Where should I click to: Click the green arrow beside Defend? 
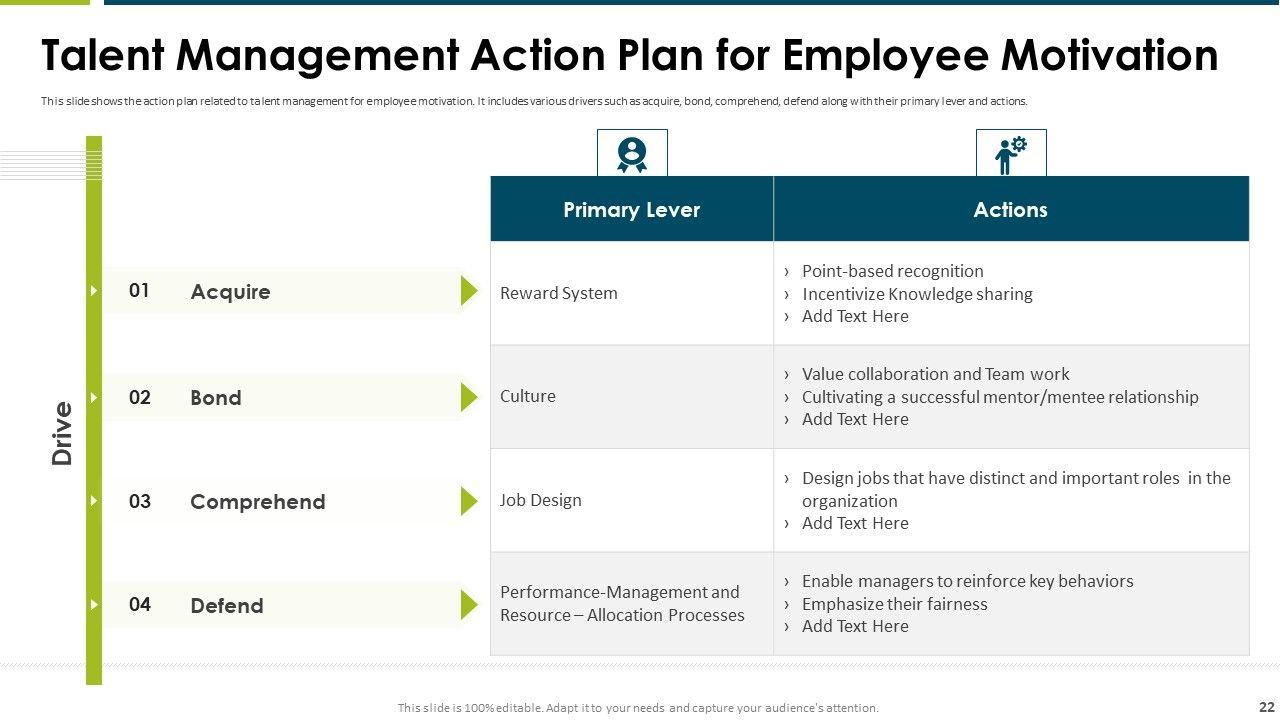468,605
